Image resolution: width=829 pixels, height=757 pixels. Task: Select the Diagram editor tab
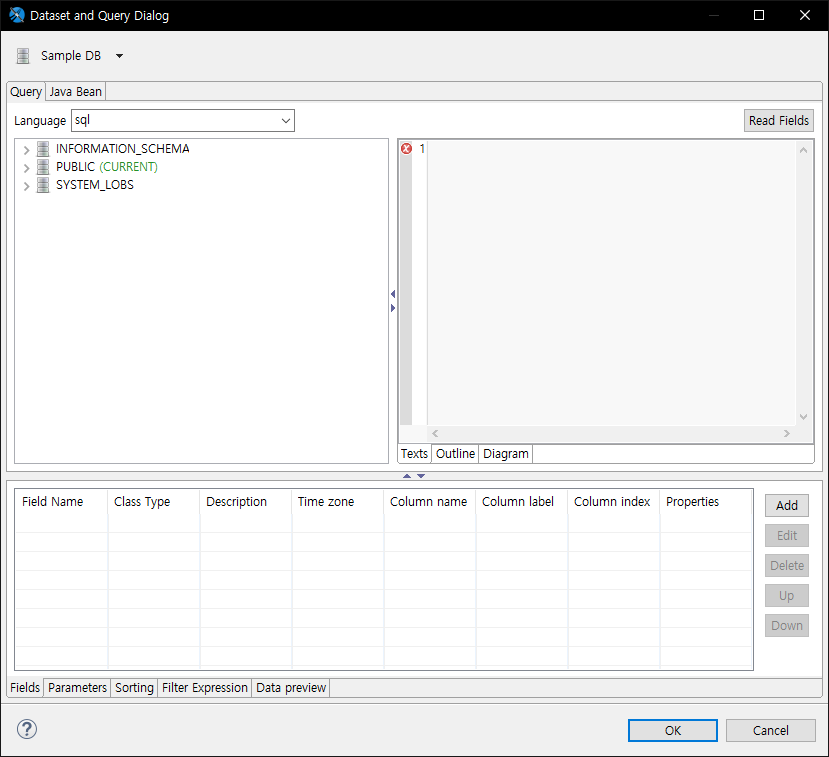click(505, 454)
